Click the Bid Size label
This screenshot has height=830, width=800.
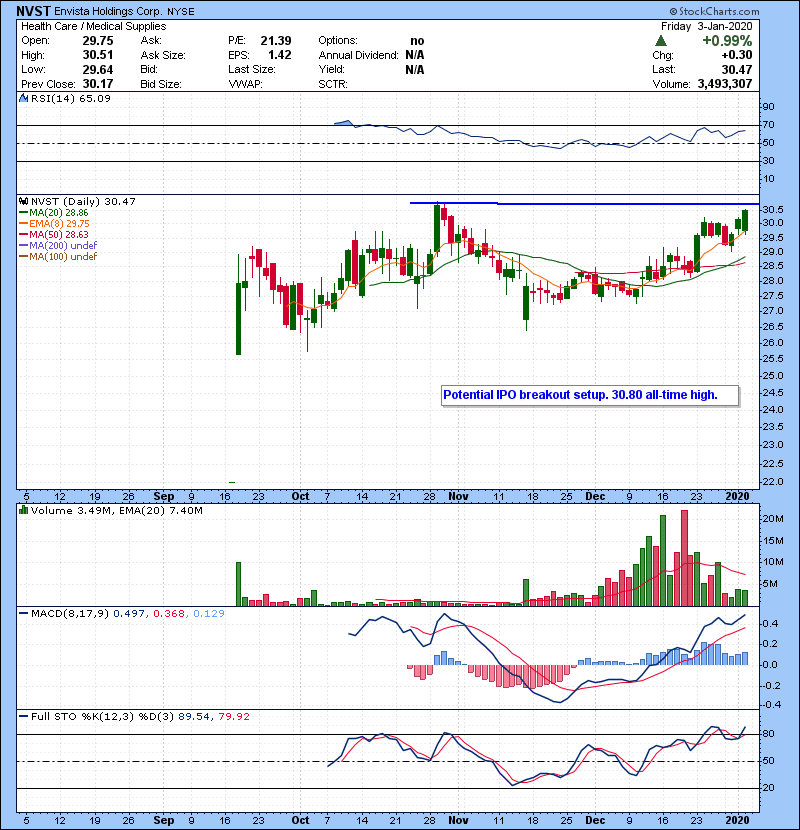[161, 84]
